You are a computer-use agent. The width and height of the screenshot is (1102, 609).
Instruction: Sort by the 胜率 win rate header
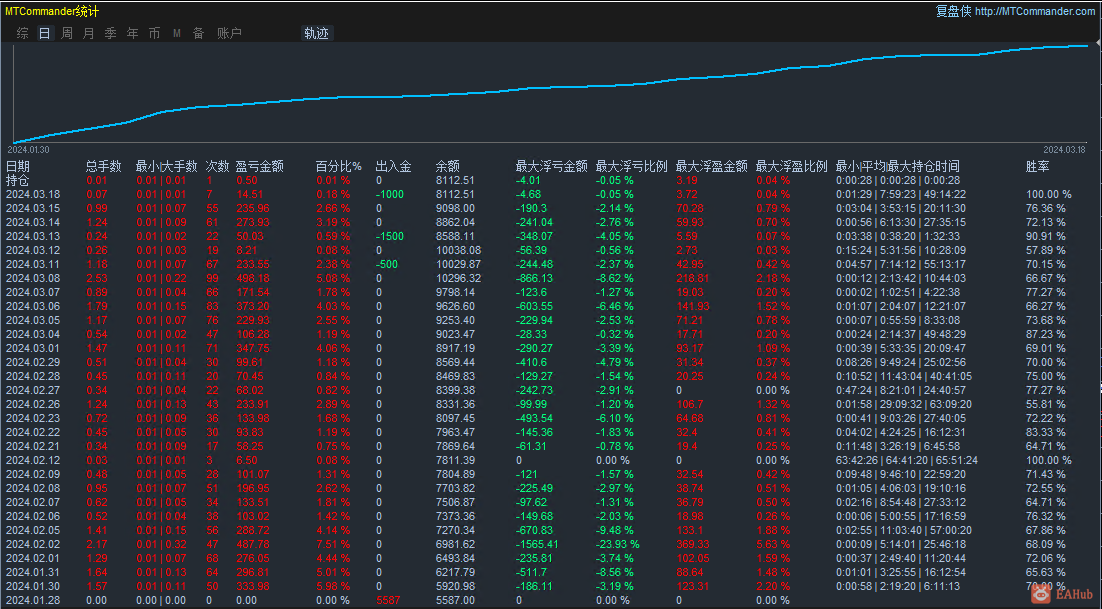[x=1037, y=166]
